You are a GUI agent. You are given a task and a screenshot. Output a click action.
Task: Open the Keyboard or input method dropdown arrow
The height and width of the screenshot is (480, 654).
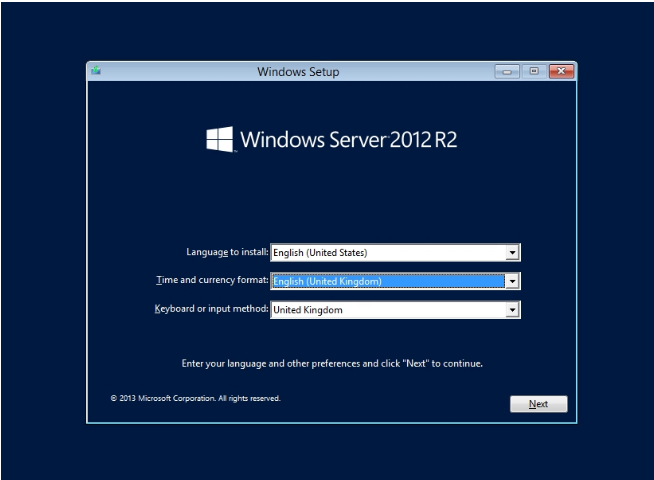tap(512, 310)
